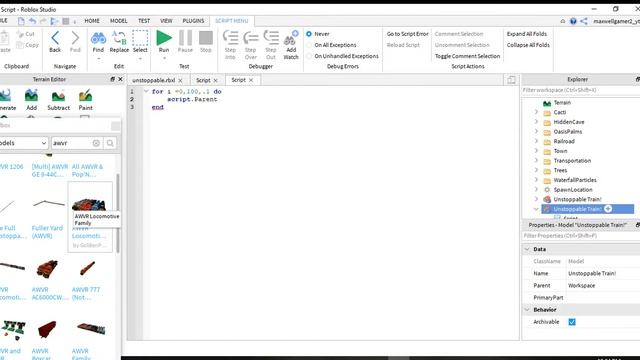Click the Name property value field
The image size is (640, 360).
pyautogui.click(x=602, y=273)
